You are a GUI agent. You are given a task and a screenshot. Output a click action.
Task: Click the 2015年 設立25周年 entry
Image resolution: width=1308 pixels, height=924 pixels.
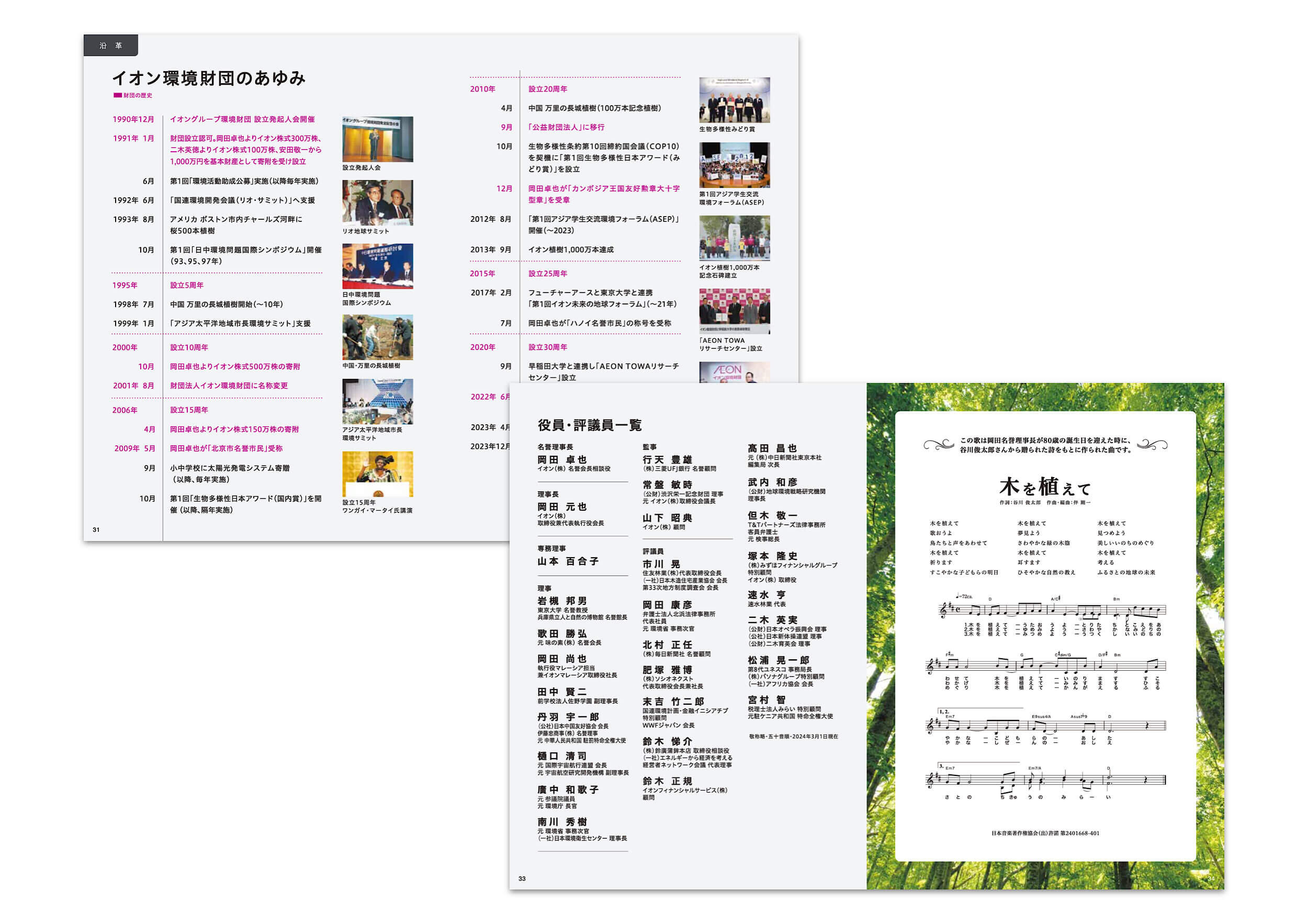click(x=547, y=274)
